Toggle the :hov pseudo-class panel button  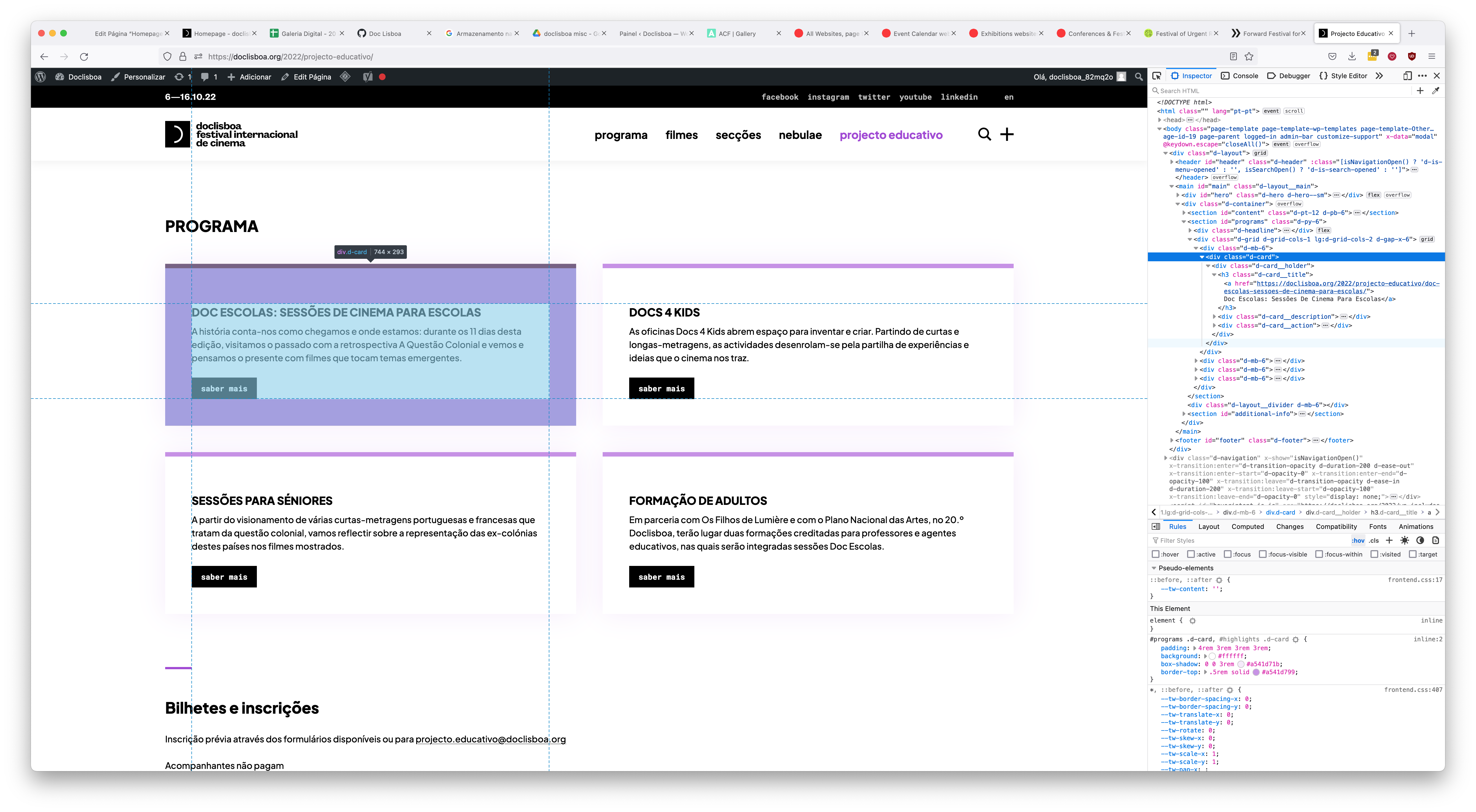point(1358,541)
